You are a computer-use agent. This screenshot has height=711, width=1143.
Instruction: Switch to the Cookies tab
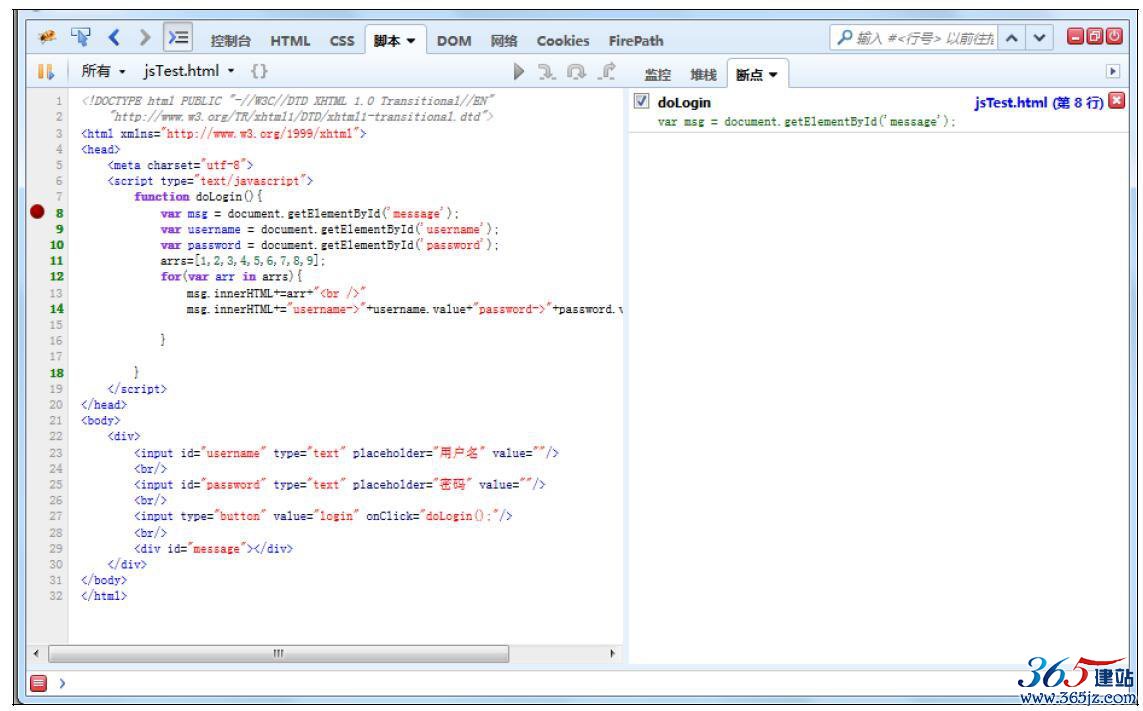click(x=563, y=41)
